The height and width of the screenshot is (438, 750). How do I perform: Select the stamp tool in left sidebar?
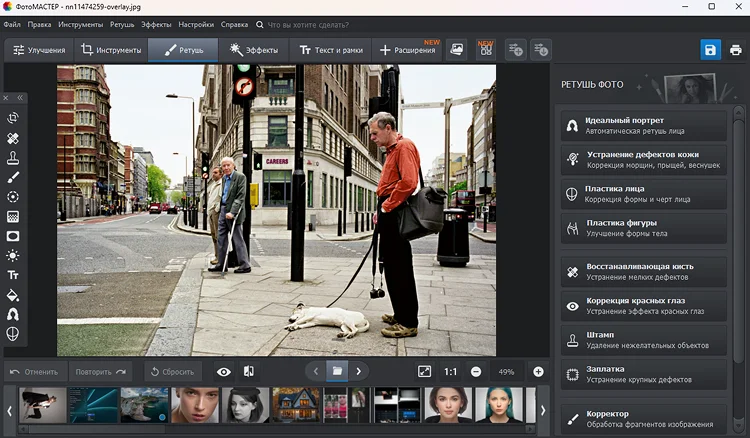click(13, 158)
